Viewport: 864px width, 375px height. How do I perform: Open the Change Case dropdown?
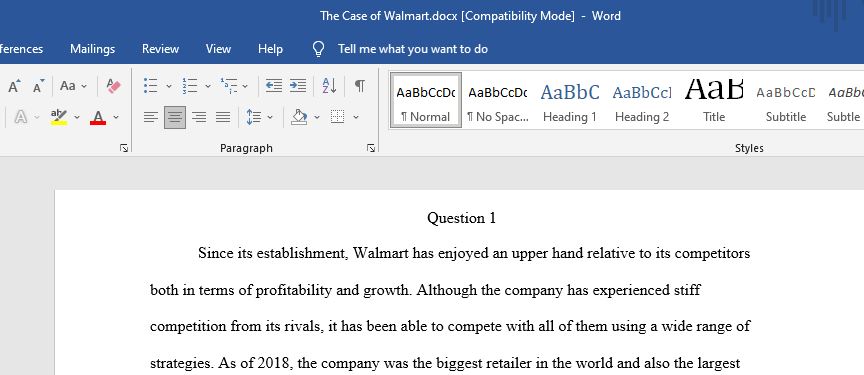point(73,86)
